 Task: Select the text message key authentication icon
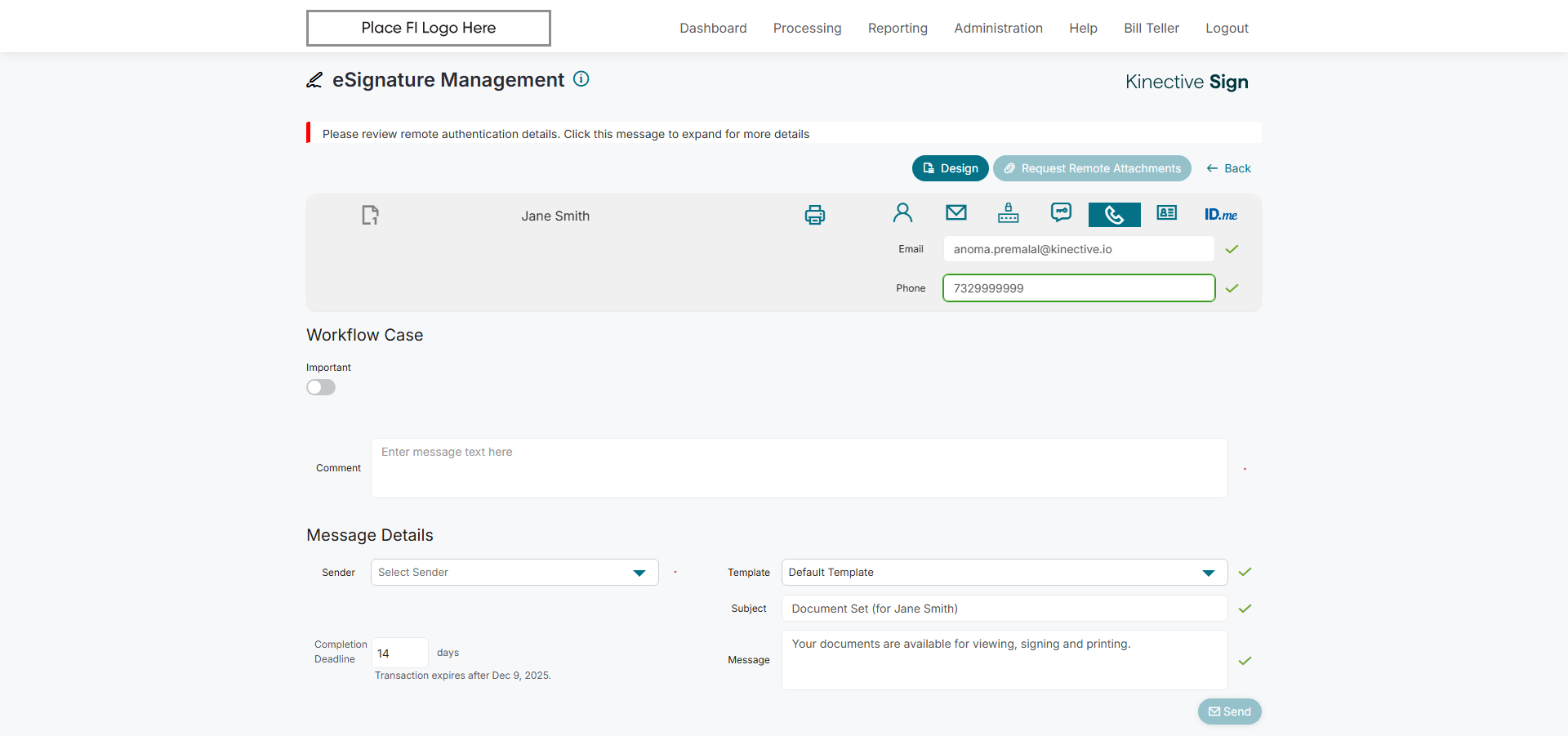pos(1061,213)
